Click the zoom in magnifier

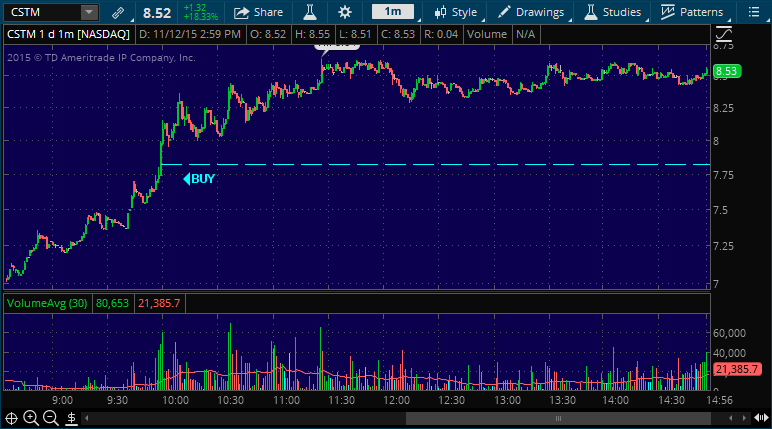[x=31, y=418]
